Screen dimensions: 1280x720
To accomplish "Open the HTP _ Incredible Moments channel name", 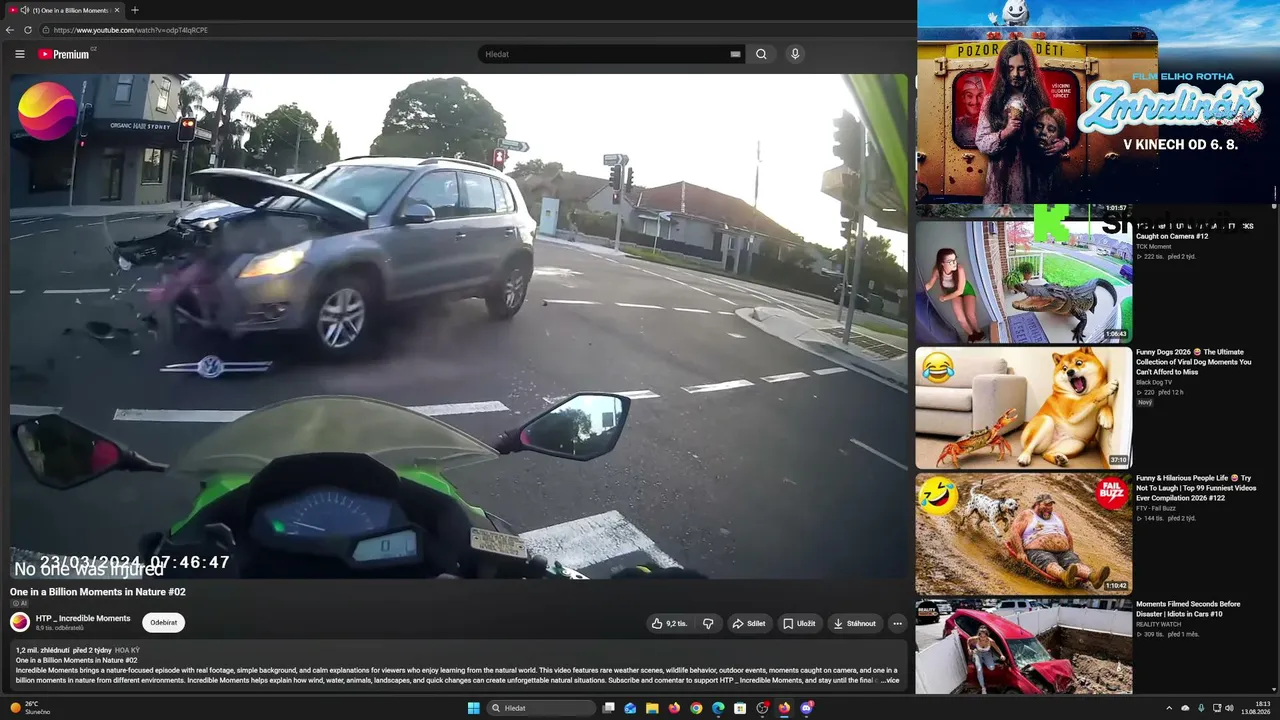I will click(83, 618).
